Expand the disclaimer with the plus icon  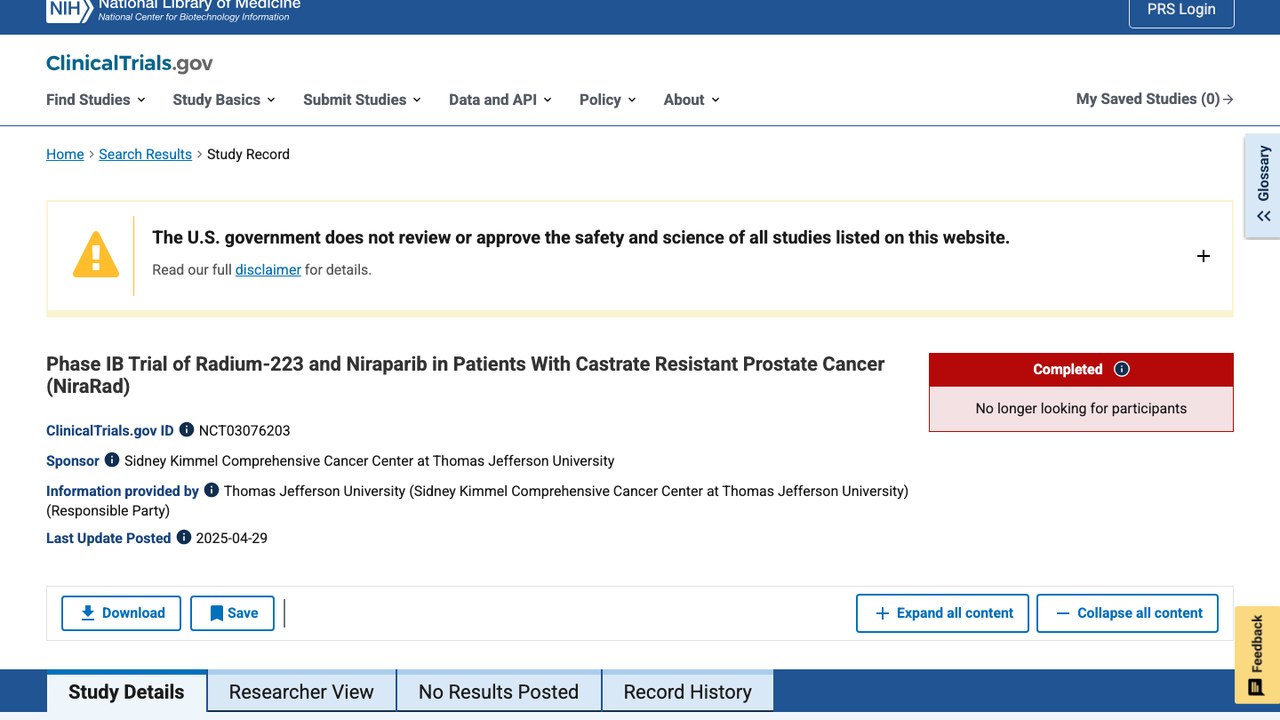click(1203, 256)
